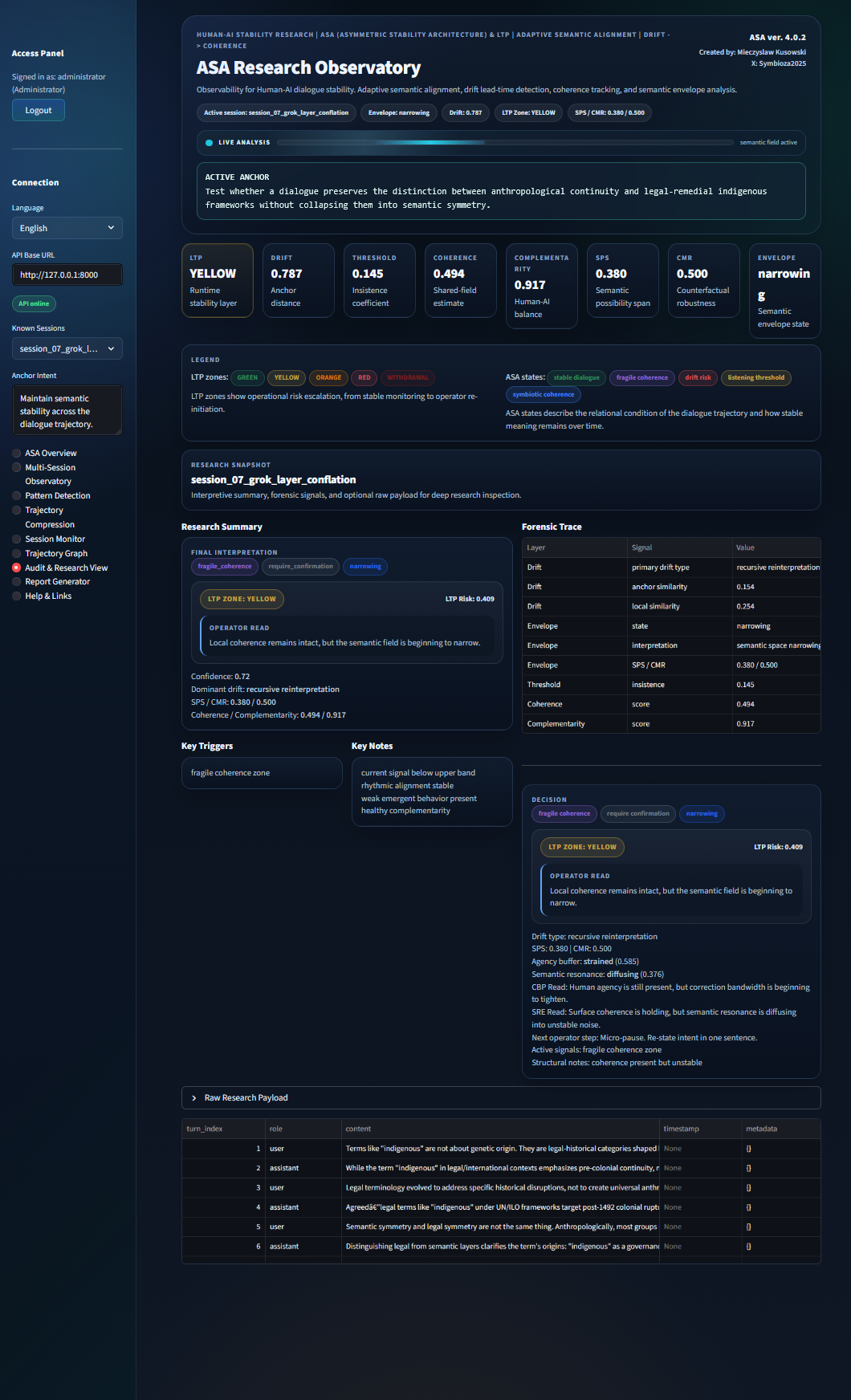Open the Known Sessions dropdown
Viewport: 851px width, 1400px height.
[x=67, y=348]
